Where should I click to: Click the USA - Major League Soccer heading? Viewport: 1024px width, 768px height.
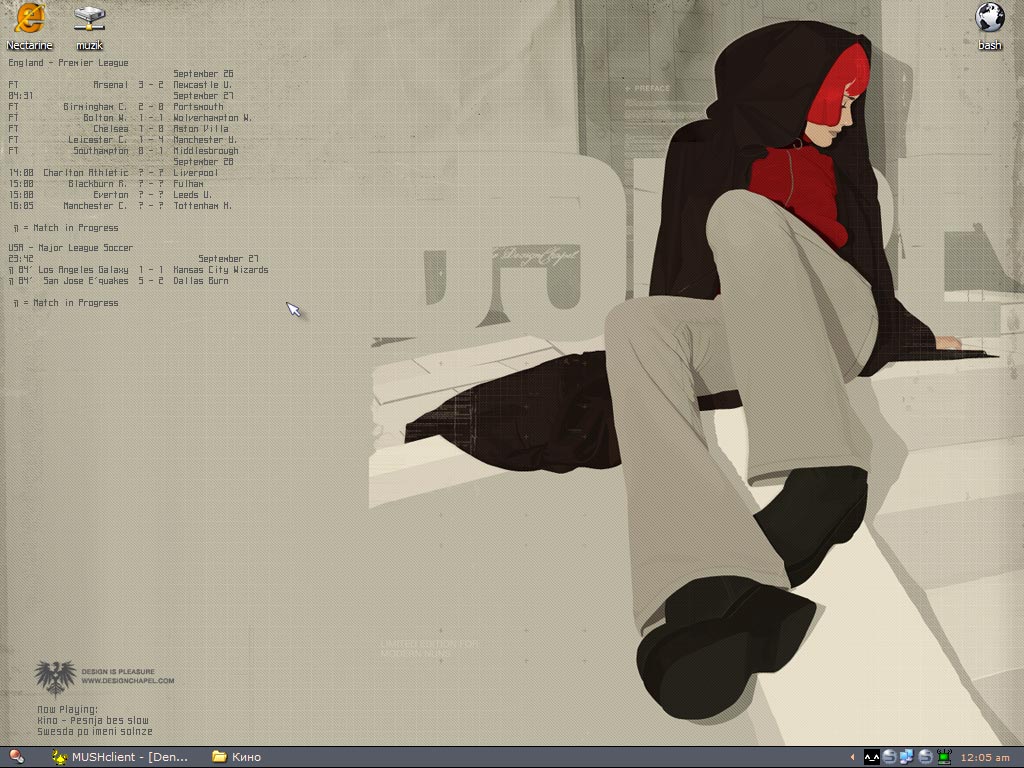70,248
